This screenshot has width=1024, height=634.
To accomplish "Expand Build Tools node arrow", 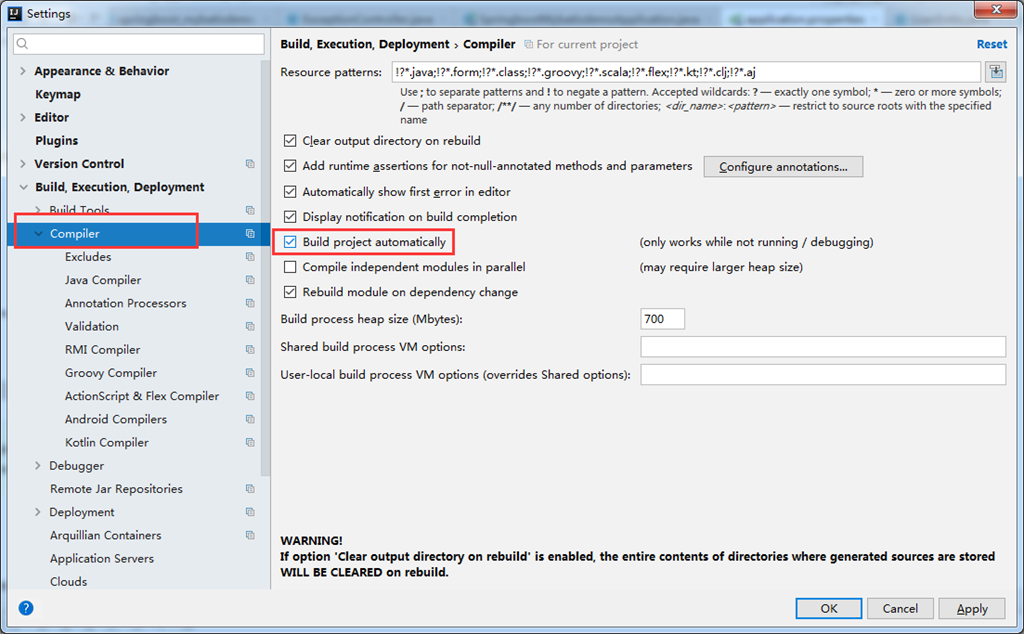I will 37,210.
